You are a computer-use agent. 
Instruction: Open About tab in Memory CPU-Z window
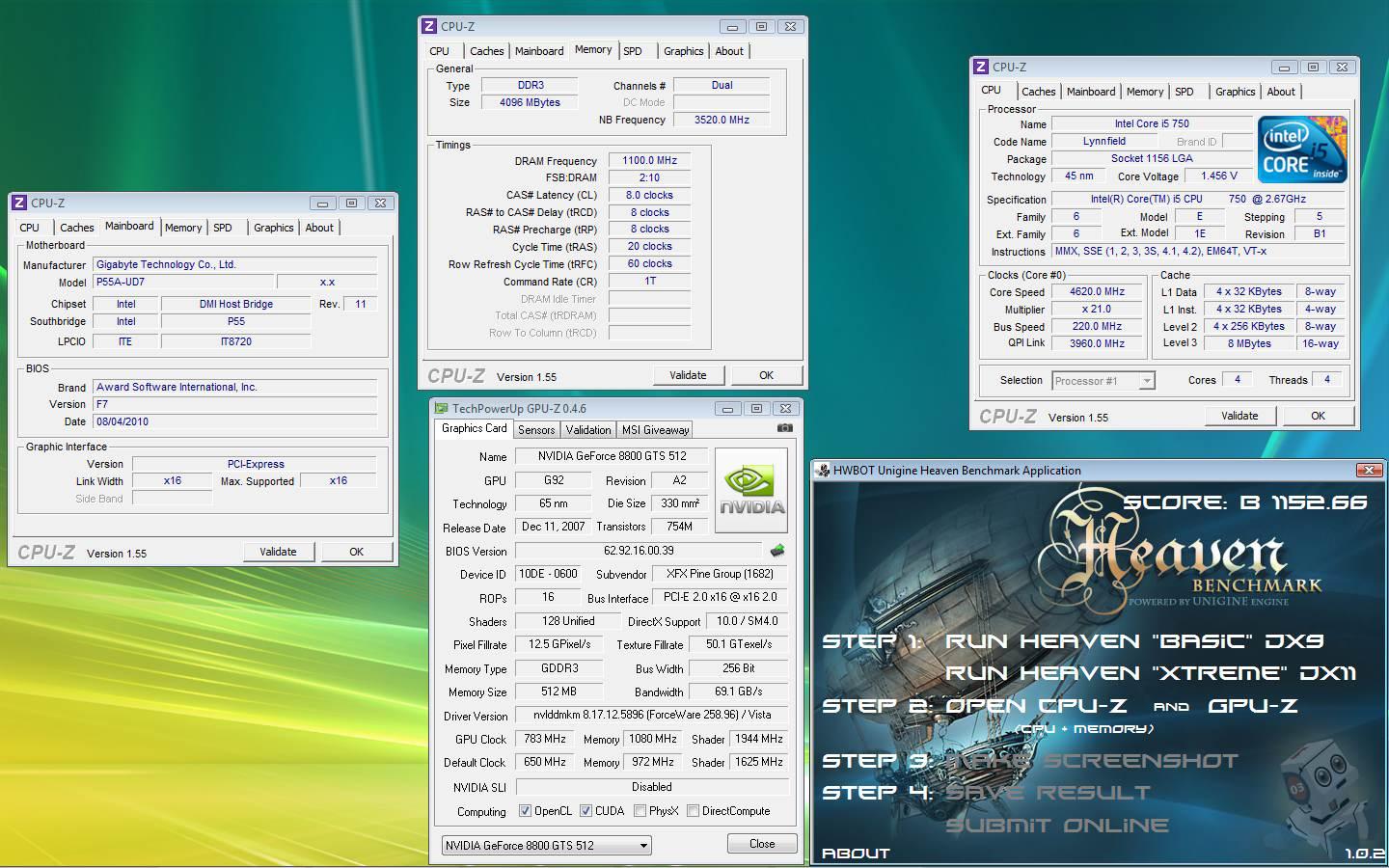729,51
